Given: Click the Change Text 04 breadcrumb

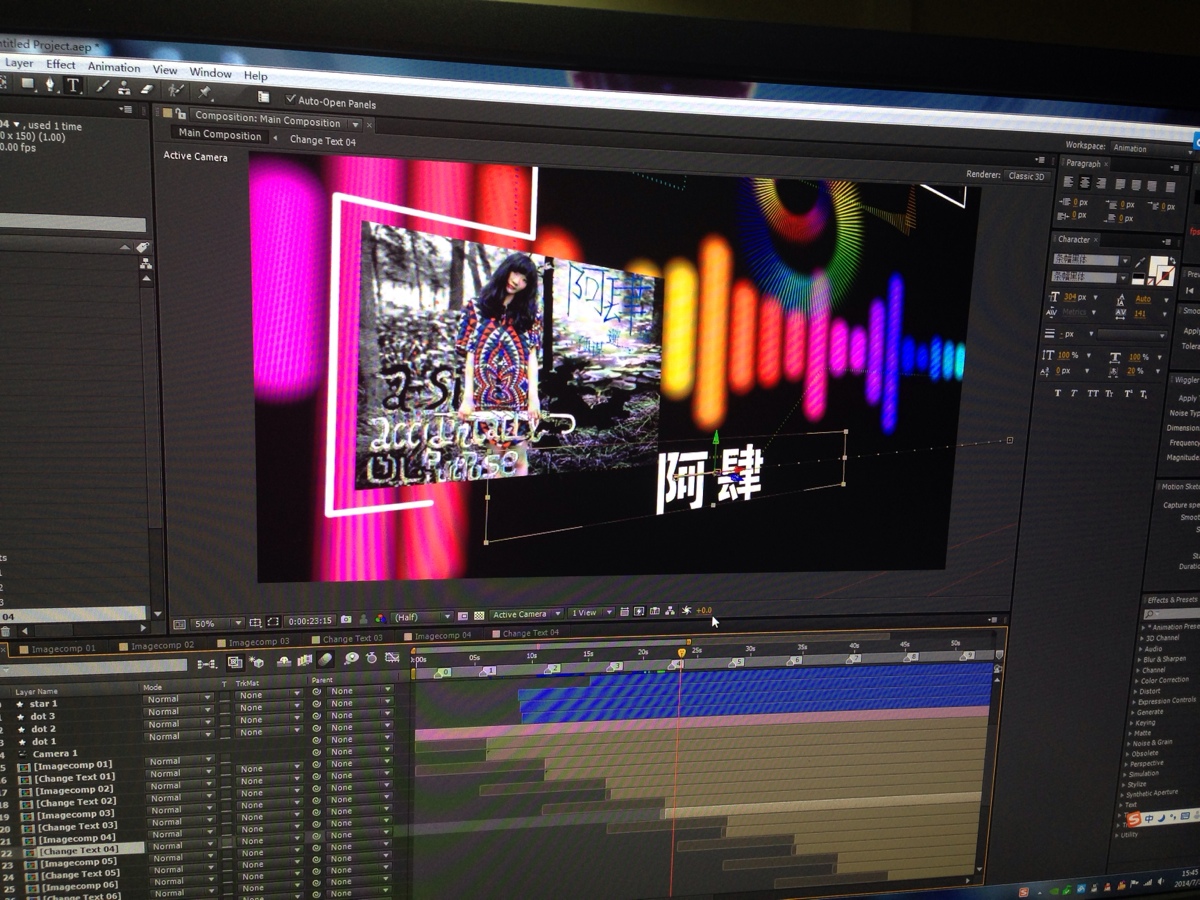Looking at the screenshot, I should (x=323, y=141).
